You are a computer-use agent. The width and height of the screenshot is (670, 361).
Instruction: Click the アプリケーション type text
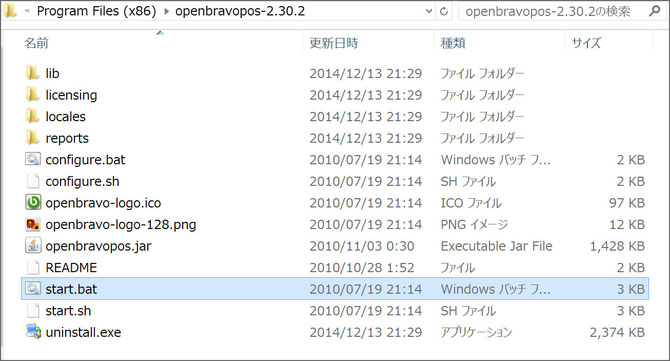pos(476,332)
